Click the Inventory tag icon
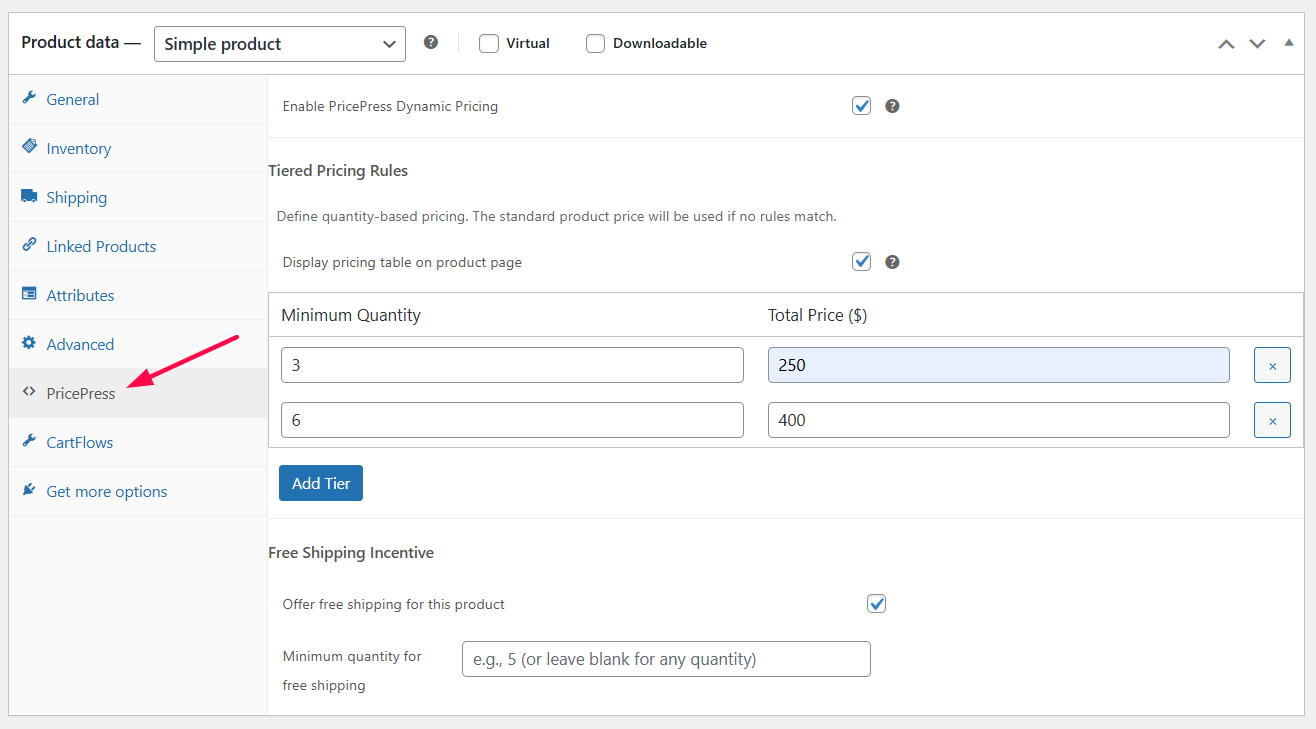 coord(29,147)
